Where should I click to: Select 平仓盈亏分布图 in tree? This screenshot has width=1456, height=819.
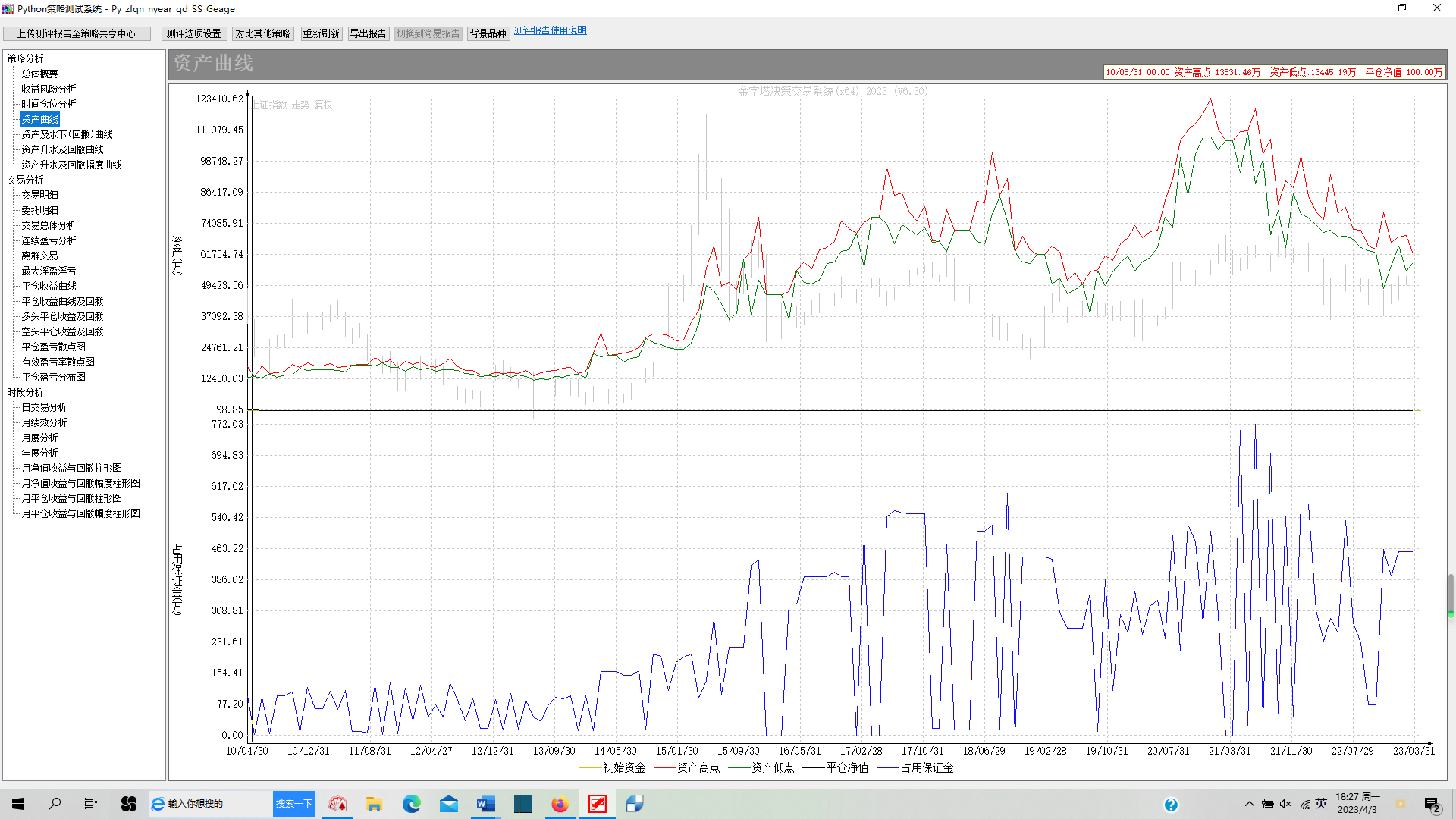[53, 377]
